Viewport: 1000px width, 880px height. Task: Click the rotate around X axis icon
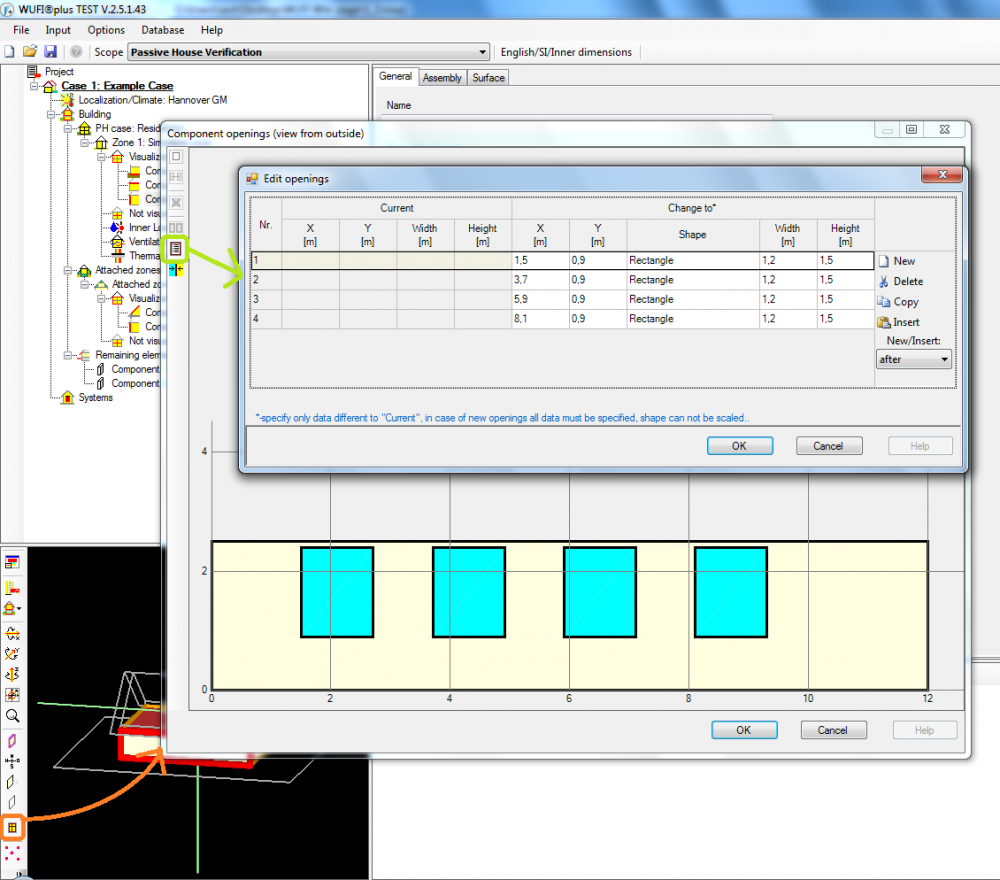(13, 634)
